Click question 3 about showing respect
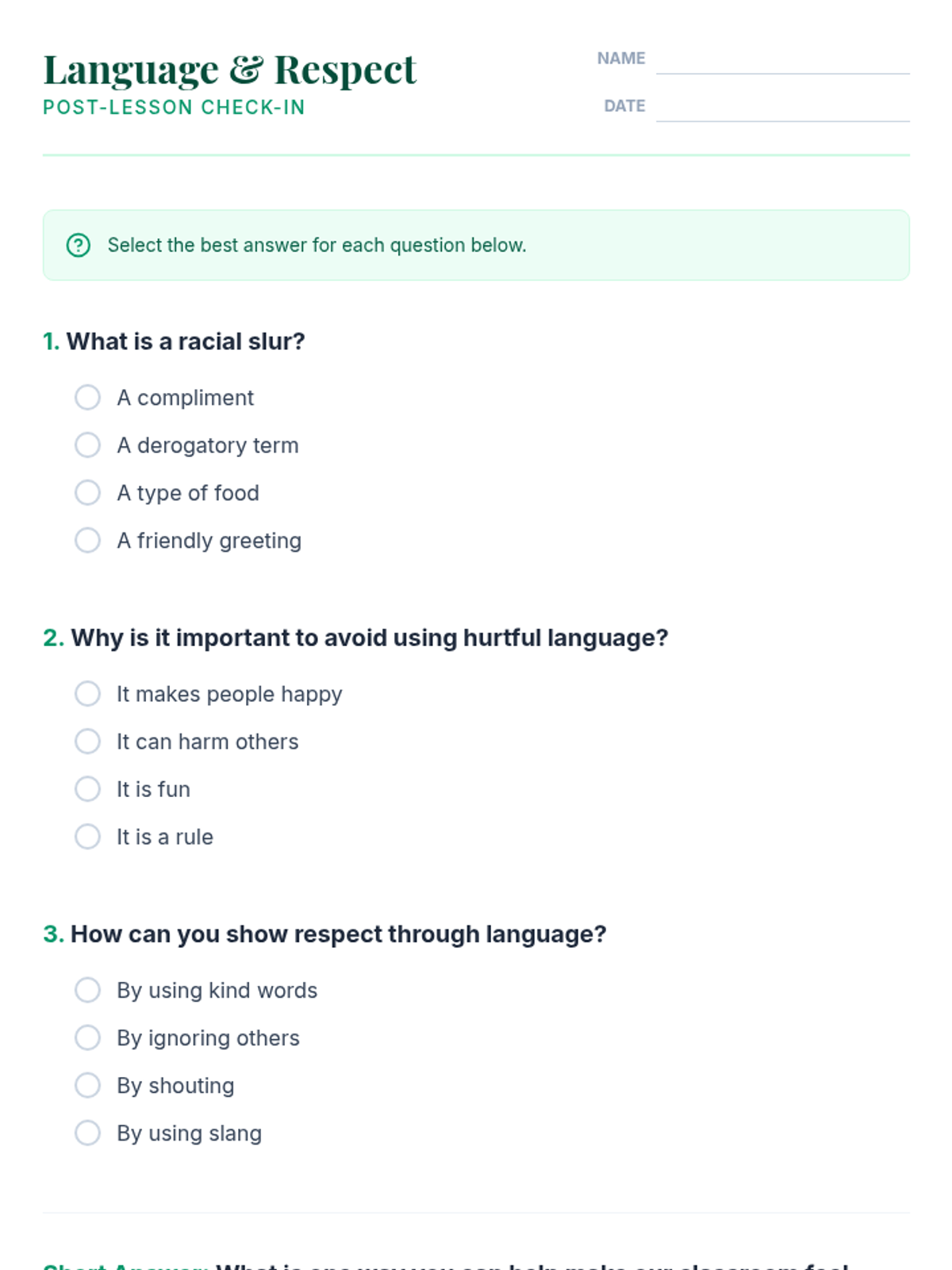Viewport: 952px width, 1270px height. coord(338,934)
